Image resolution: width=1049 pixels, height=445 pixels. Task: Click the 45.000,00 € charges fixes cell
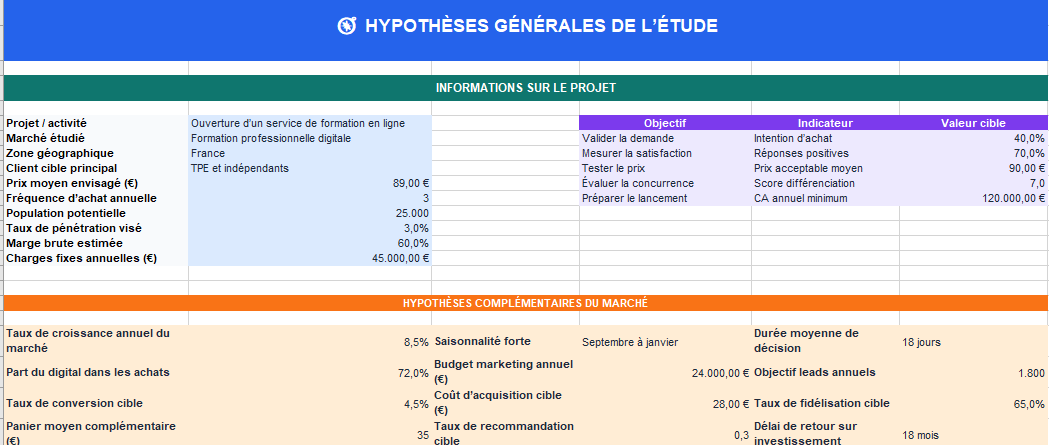310,258
